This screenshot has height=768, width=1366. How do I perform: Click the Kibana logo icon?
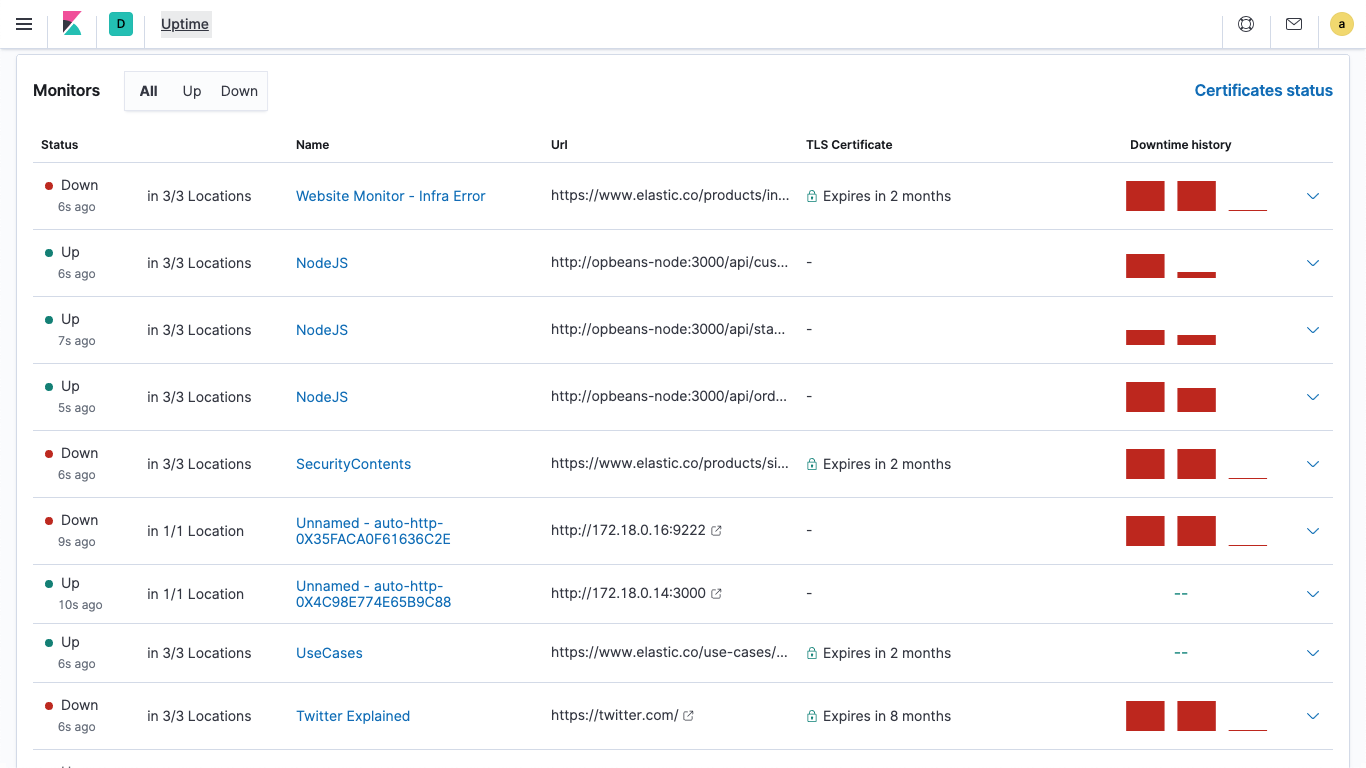[72, 24]
